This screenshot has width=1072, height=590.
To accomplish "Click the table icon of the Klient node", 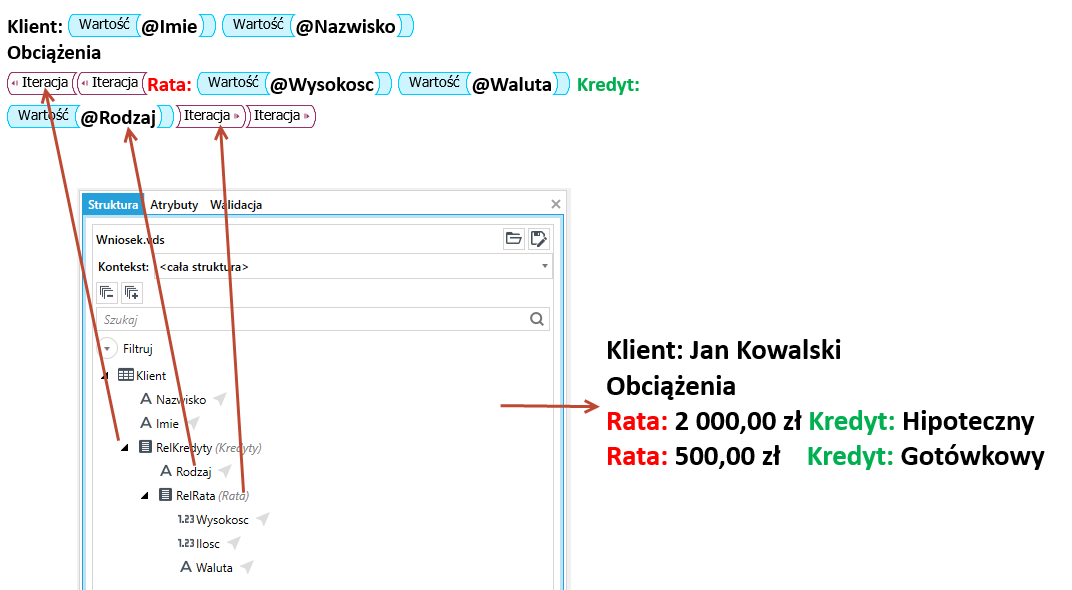I will point(126,375).
